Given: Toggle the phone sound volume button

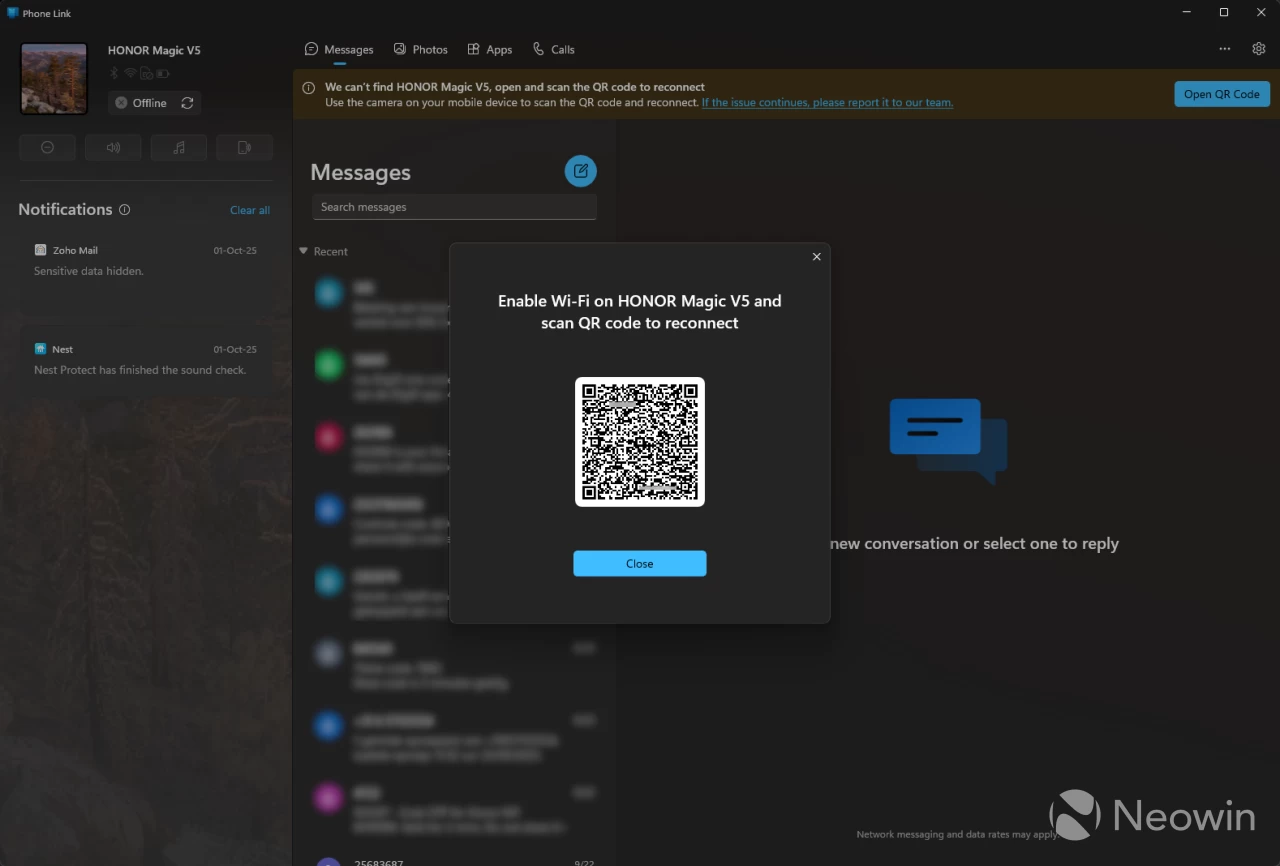Looking at the screenshot, I should click(113, 147).
